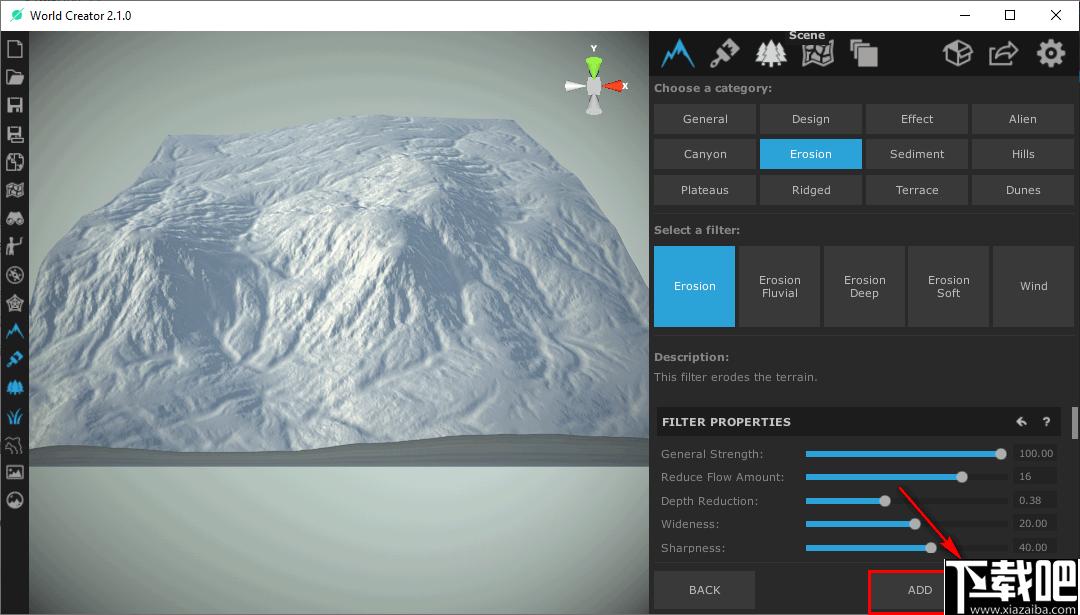
Task: Open the Scene map tab icon
Action: pyautogui.click(x=818, y=54)
